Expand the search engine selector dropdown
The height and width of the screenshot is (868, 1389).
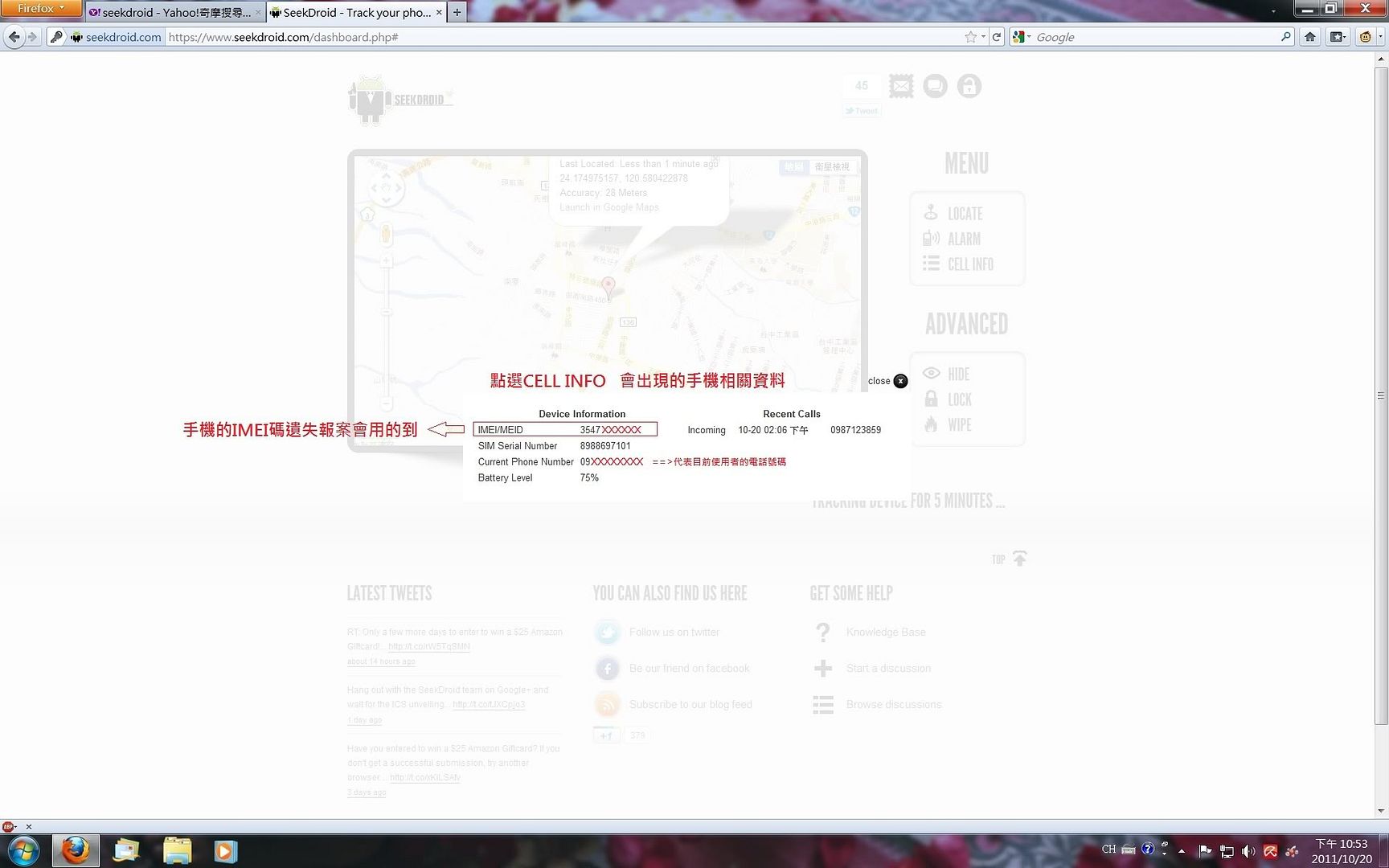coord(1022,37)
